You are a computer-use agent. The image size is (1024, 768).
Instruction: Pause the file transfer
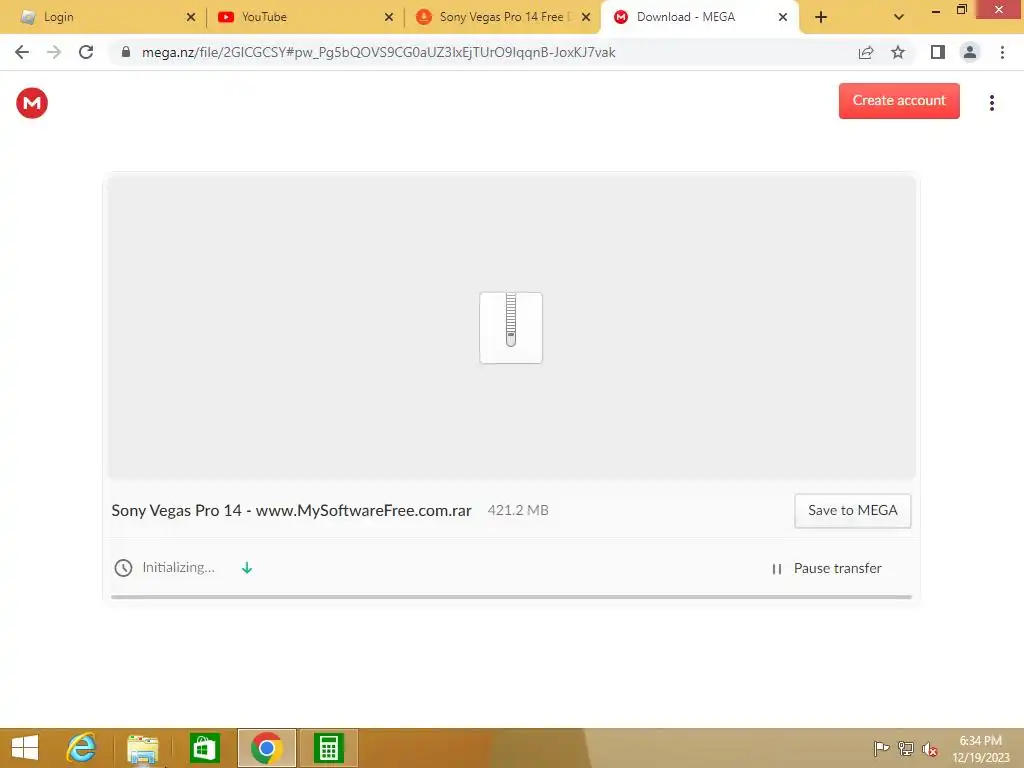(x=826, y=568)
